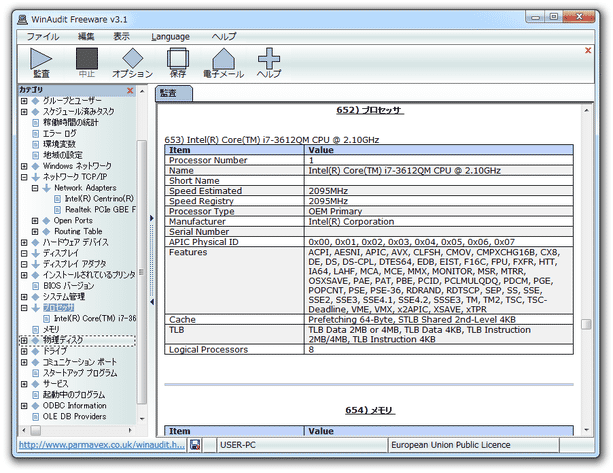Image resolution: width=613 pixels, height=473 pixels.
Task: Select 起動中のプログラム tree item
Action: coord(74,395)
